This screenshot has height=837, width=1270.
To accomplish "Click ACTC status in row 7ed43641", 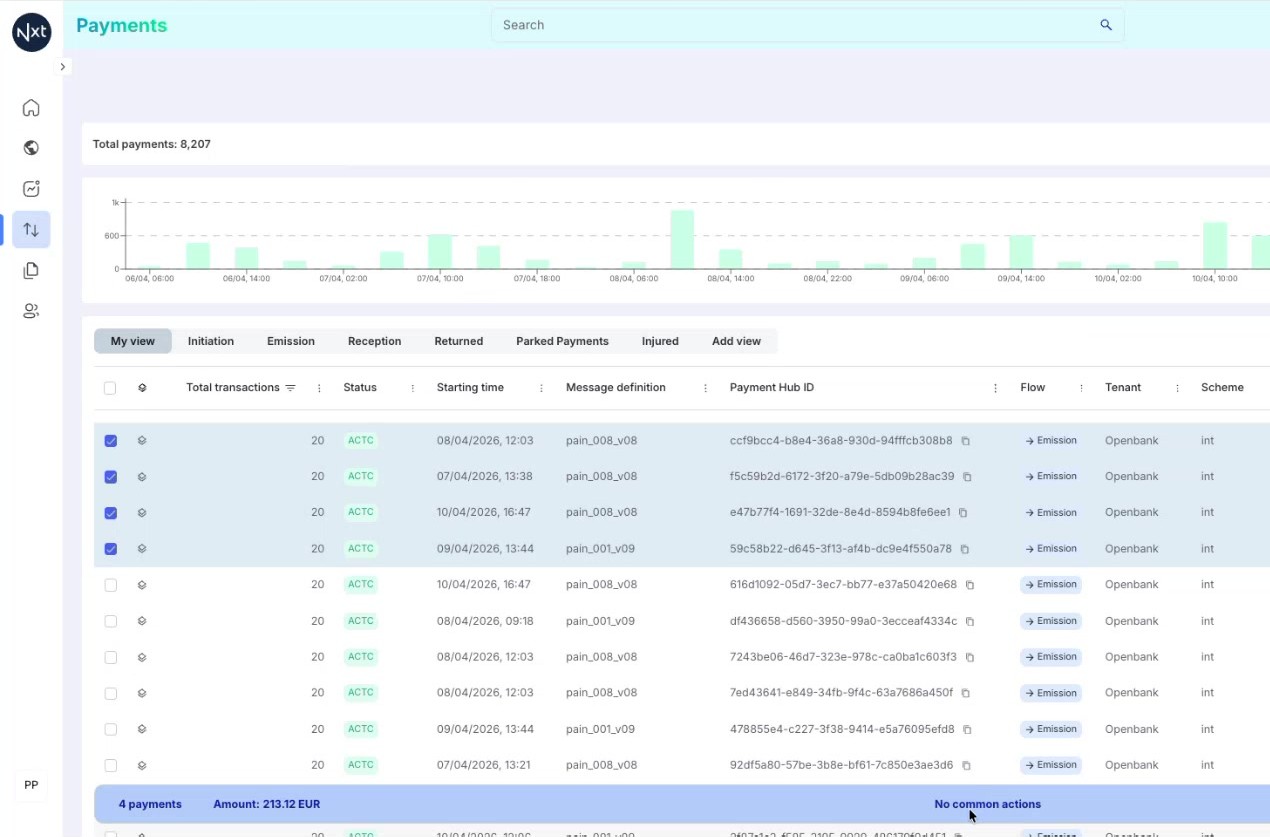I will (360, 693).
